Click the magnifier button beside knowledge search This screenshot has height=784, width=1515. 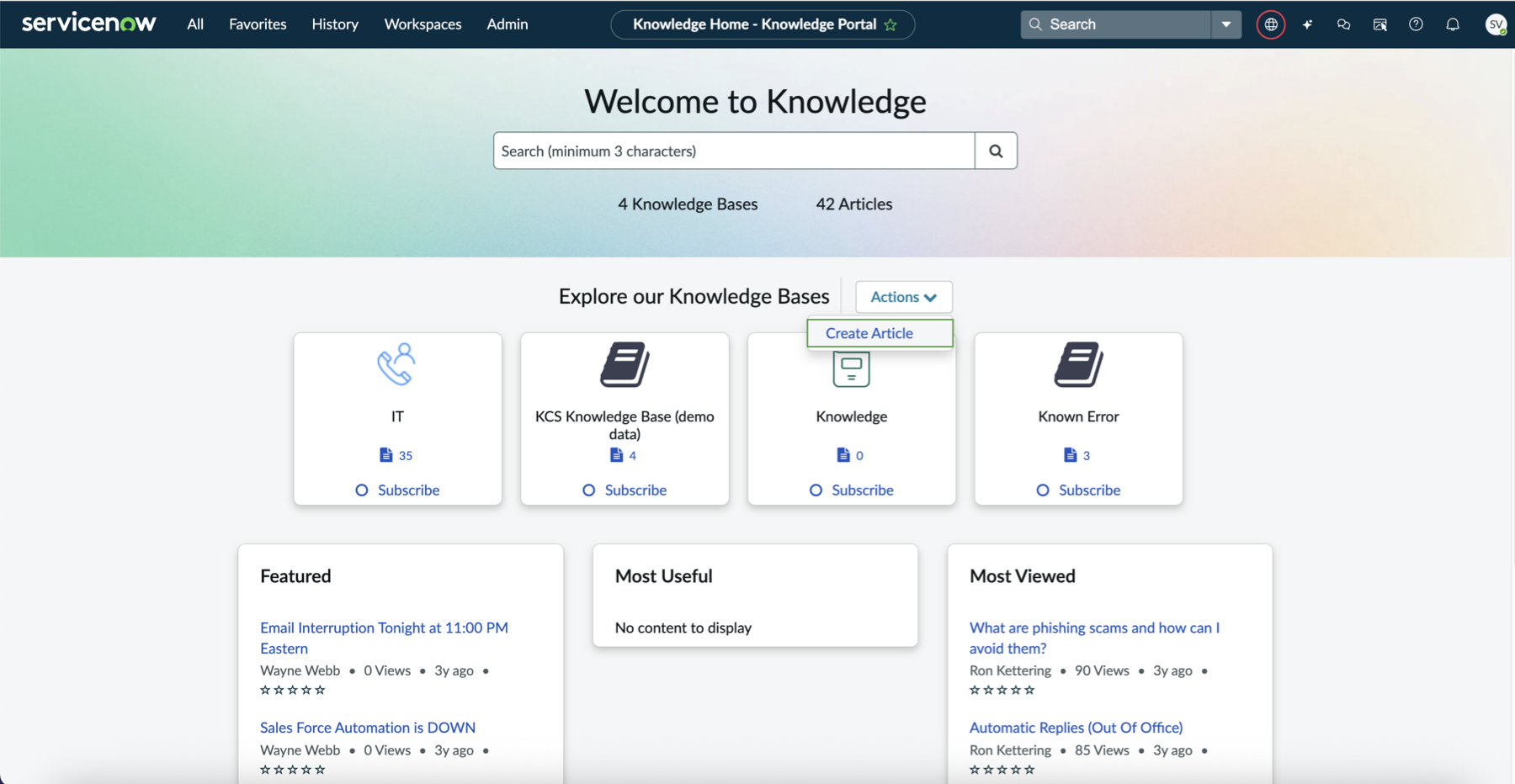pyautogui.click(x=996, y=151)
